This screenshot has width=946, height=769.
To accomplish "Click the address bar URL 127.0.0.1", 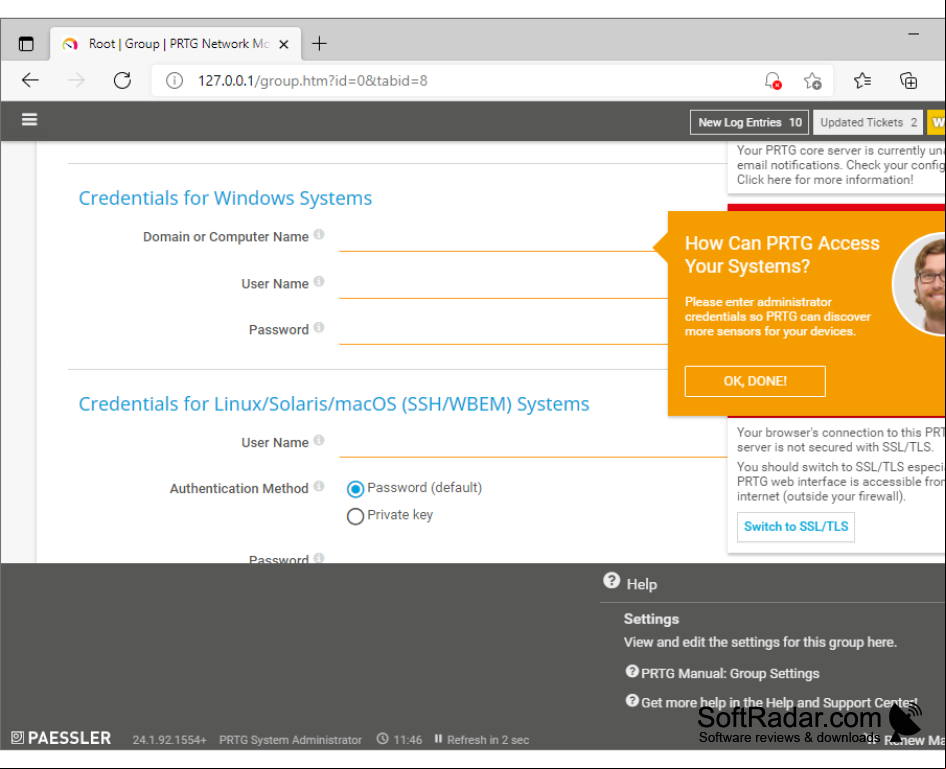I will (x=313, y=81).
